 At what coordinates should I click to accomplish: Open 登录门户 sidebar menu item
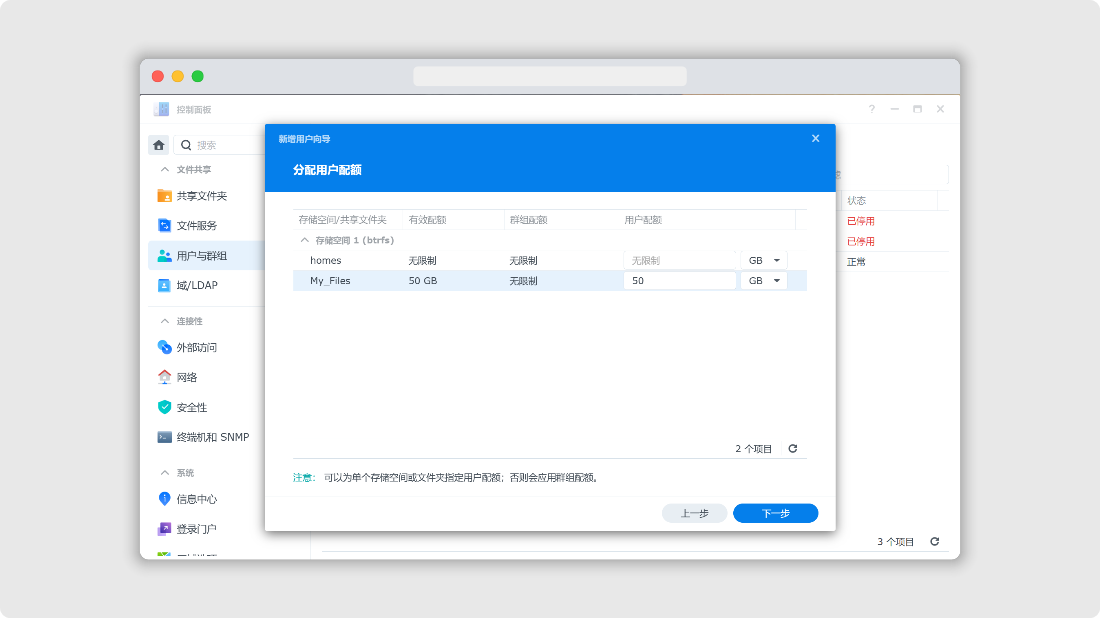pyautogui.click(x=196, y=529)
